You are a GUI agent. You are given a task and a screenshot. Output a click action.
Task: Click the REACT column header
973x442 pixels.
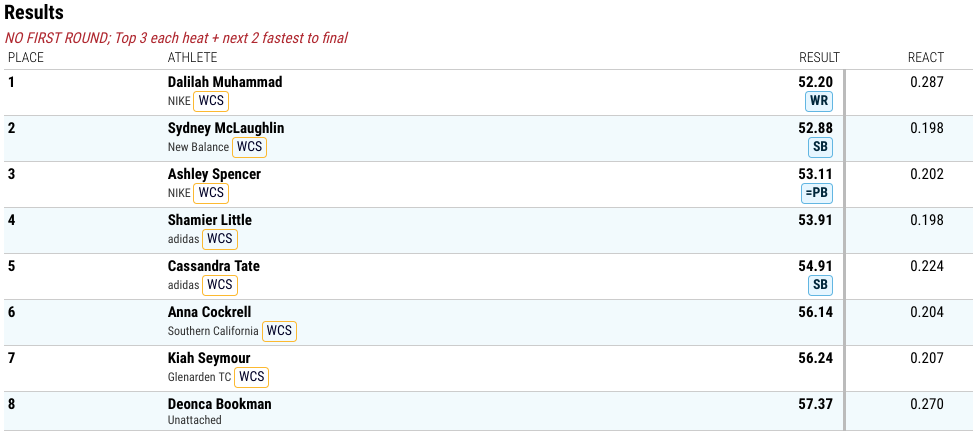pyautogui.click(x=926, y=58)
